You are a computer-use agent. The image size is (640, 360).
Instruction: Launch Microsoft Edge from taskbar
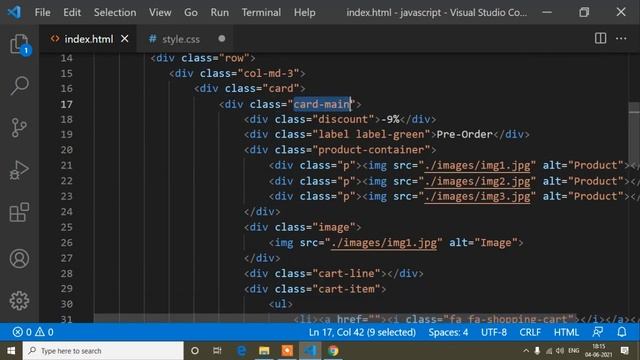point(241,351)
